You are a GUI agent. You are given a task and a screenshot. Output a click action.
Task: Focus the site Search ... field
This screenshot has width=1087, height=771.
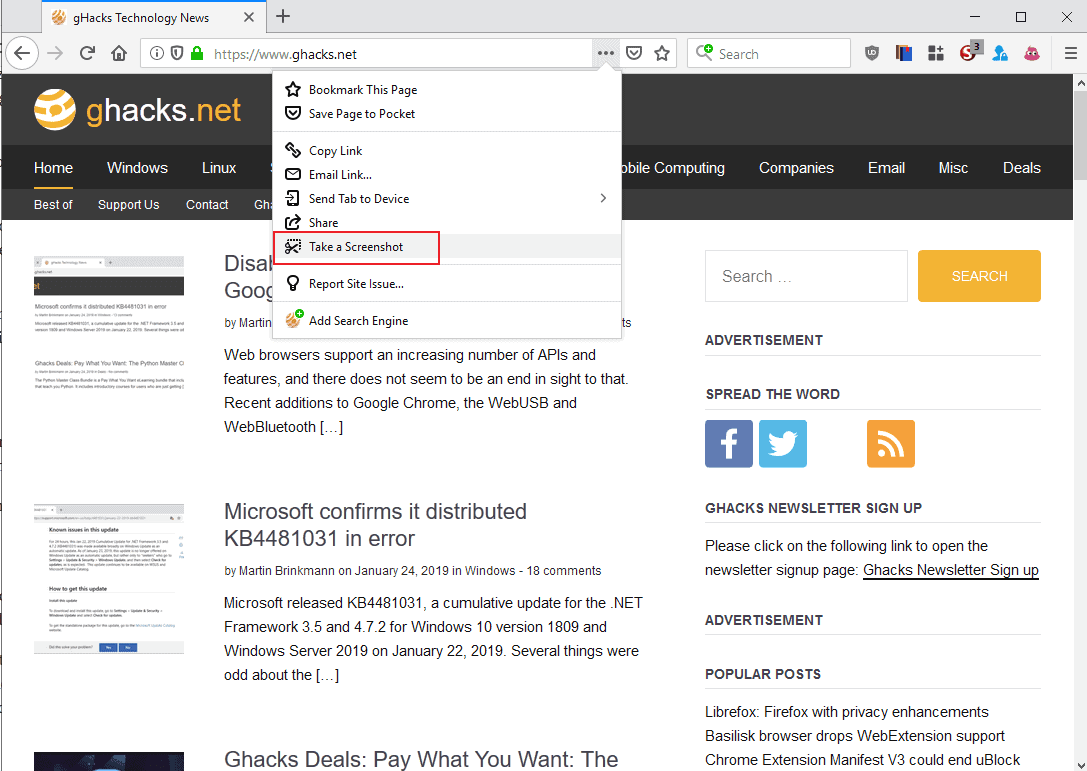[806, 276]
